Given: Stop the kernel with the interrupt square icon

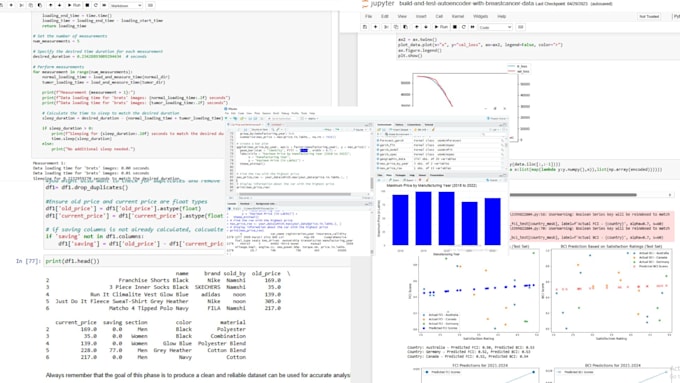Looking at the screenshot, I should pos(455,27).
